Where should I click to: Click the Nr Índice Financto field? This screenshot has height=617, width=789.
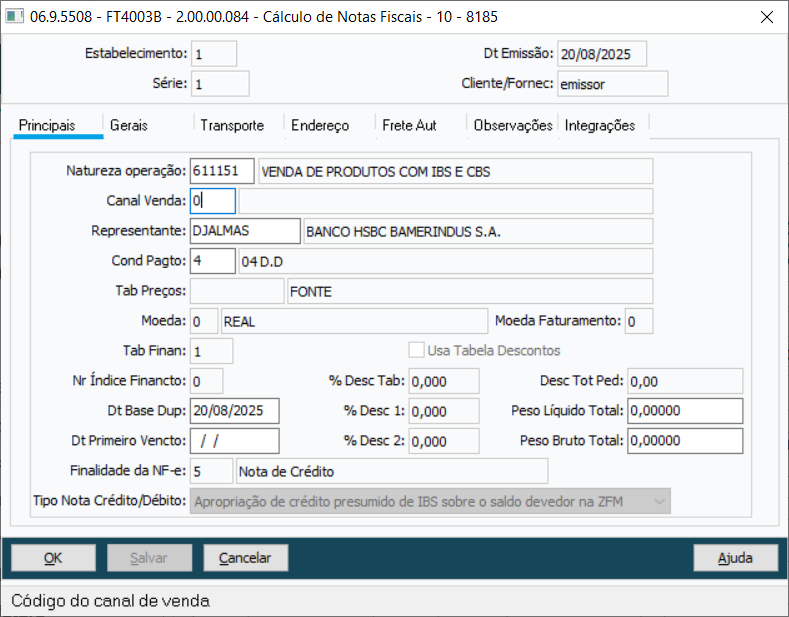206,381
